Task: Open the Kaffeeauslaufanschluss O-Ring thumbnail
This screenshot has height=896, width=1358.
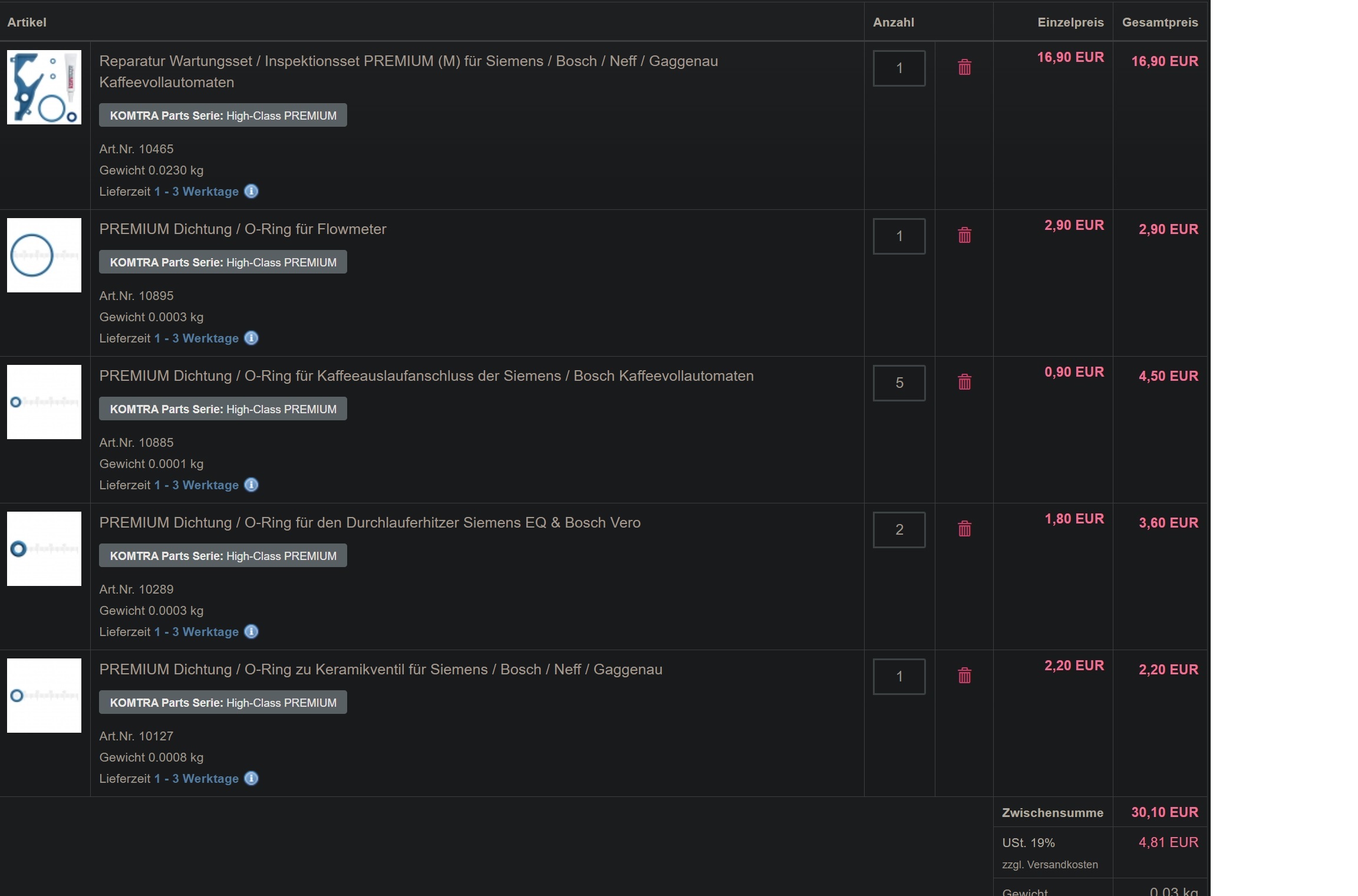Action: click(x=44, y=402)
